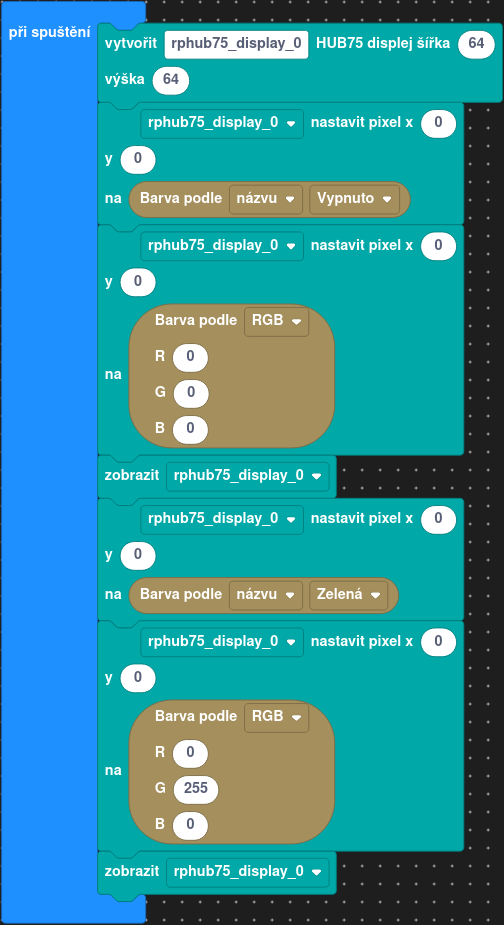Edit the výška value 64

click(171, 80)
